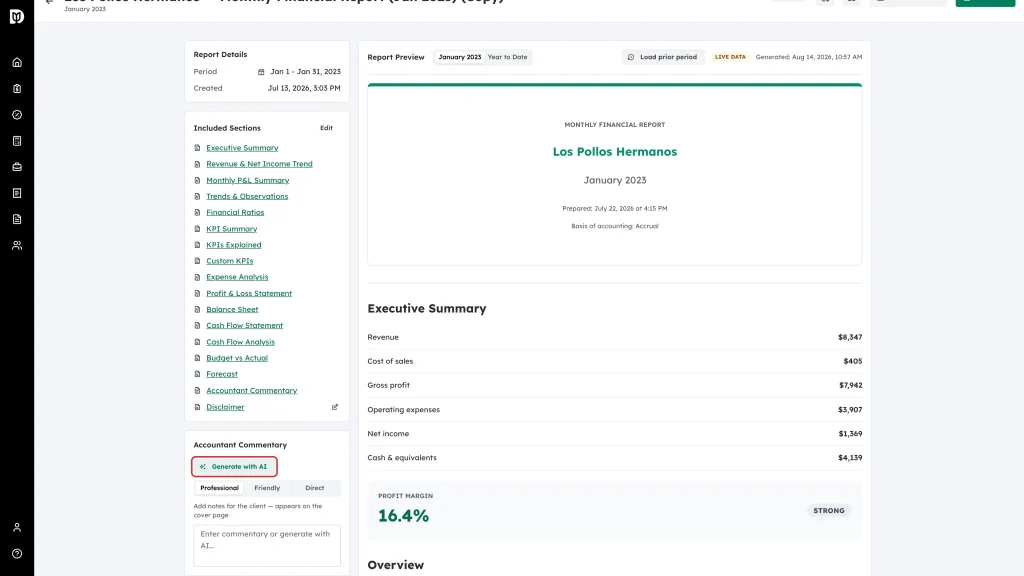
Task: Select the Professional commentary tone
Action: [219, 488]
